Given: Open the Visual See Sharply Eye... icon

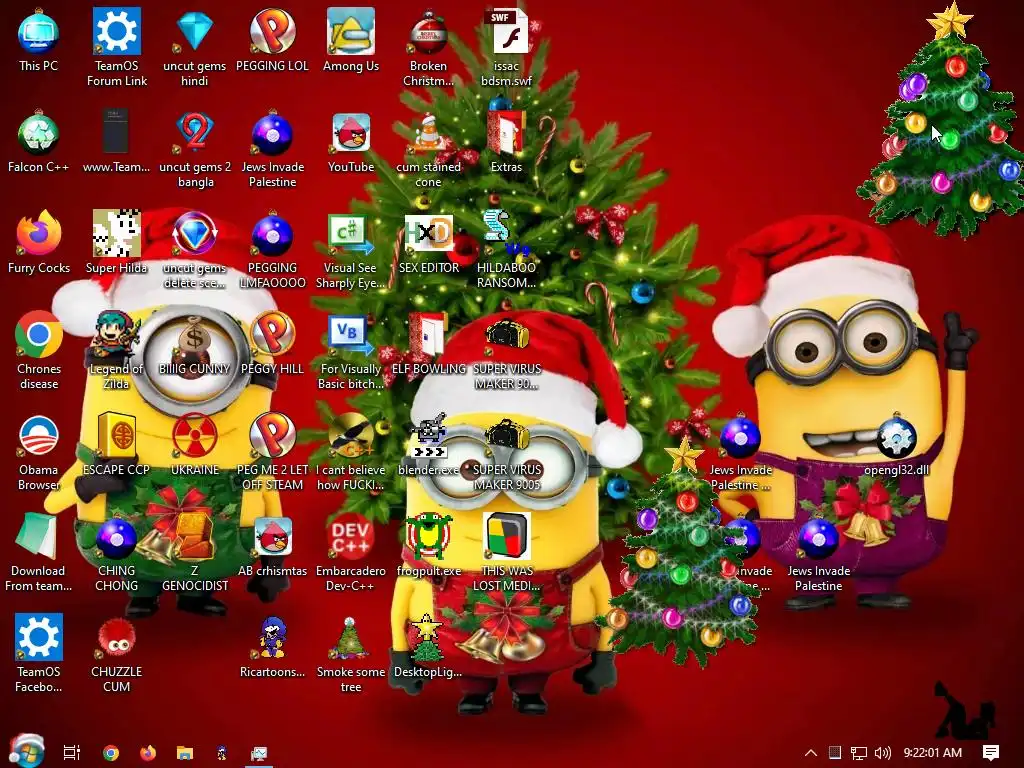Looking at the screenshot, I should click(x=351, y=234).
